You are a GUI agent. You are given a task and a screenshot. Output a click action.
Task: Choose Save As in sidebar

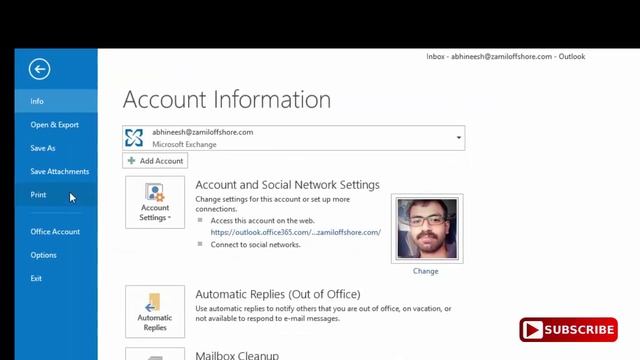point(56,148)
